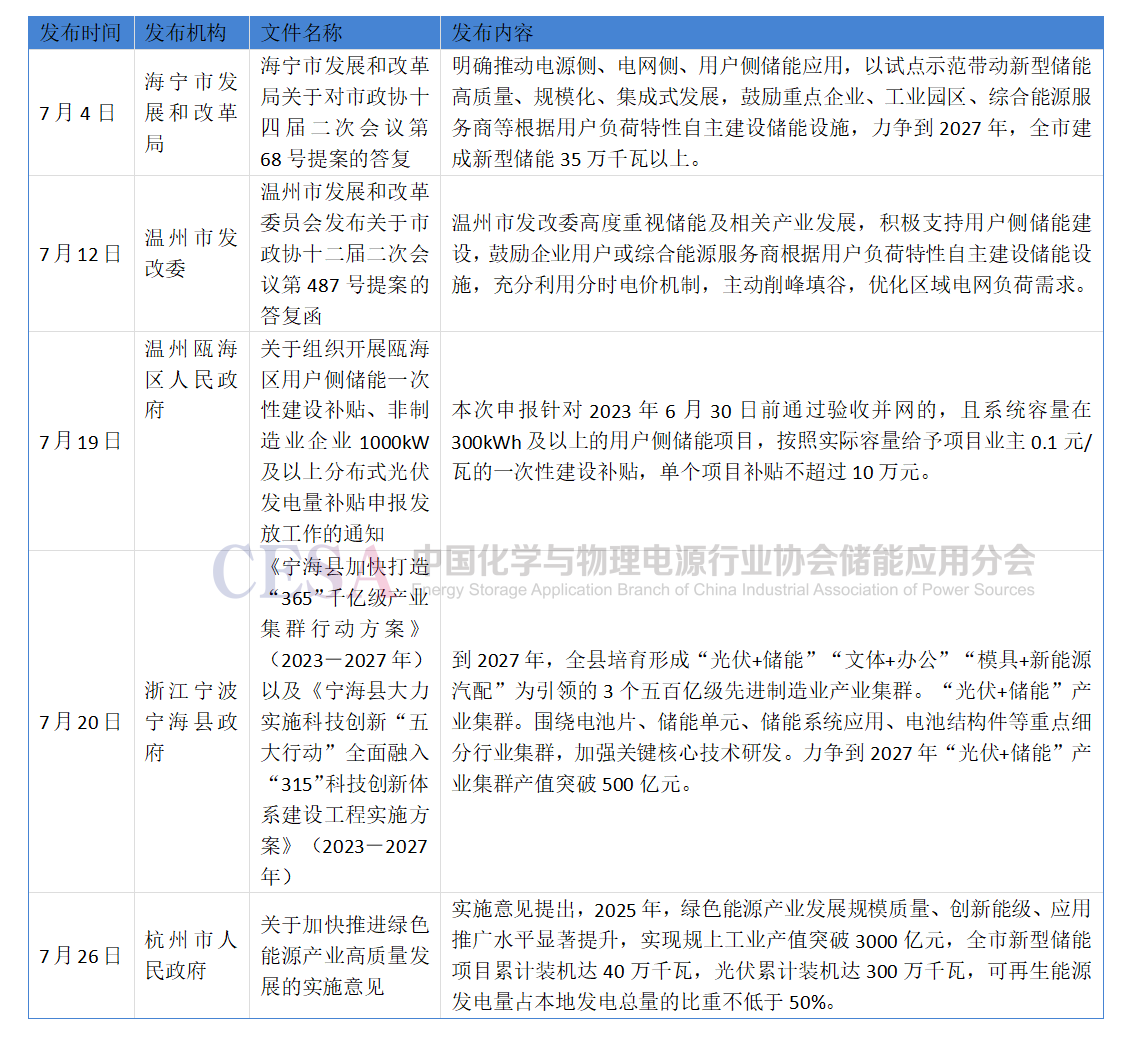The height and width of the screenshot is (1040, 1127).
Task: Click the 7月12日 date cell
Action: pos(80,254)
